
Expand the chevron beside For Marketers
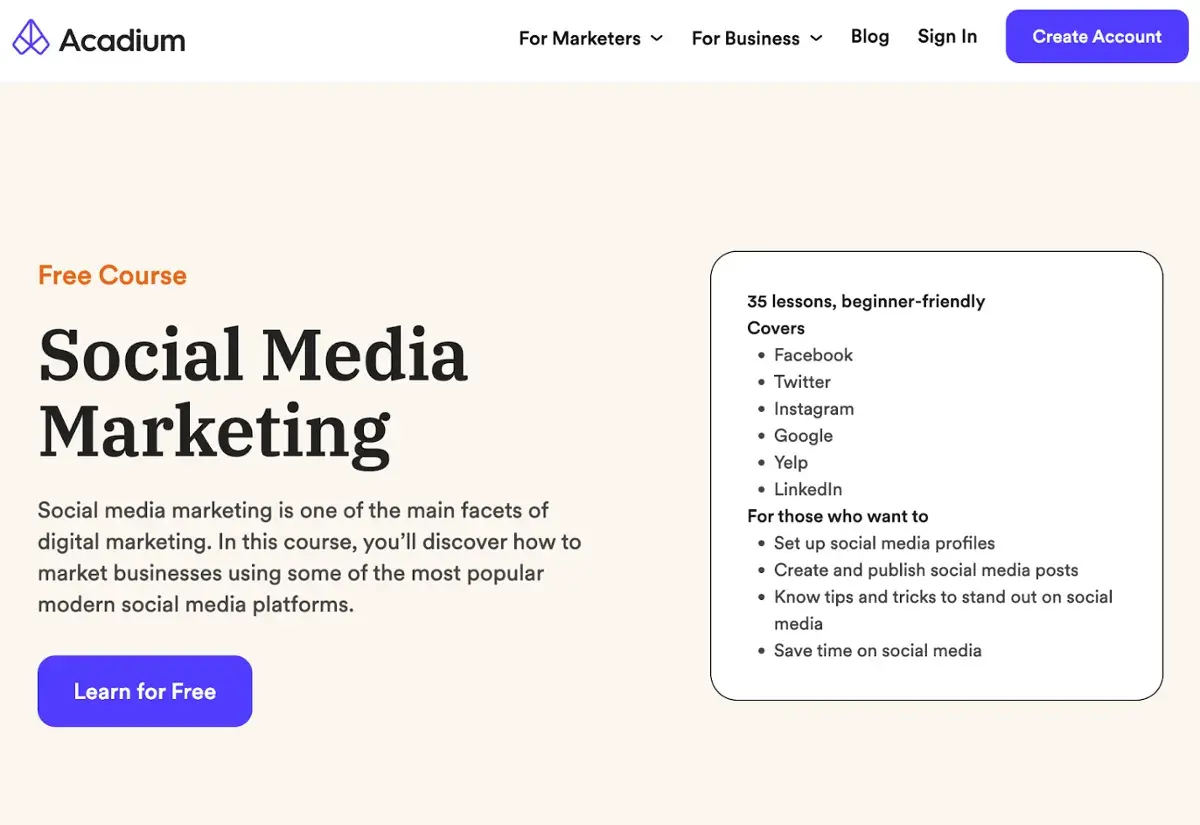coord(657,38)
